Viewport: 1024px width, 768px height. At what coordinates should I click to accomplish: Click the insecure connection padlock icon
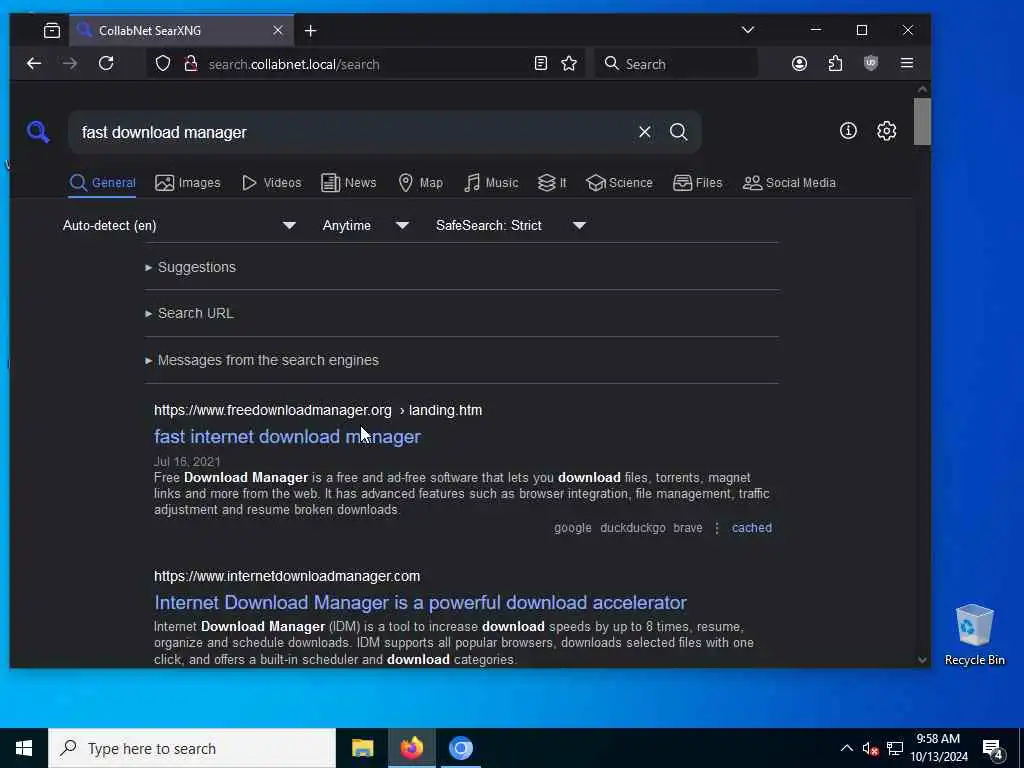click(x=190, y=63)
